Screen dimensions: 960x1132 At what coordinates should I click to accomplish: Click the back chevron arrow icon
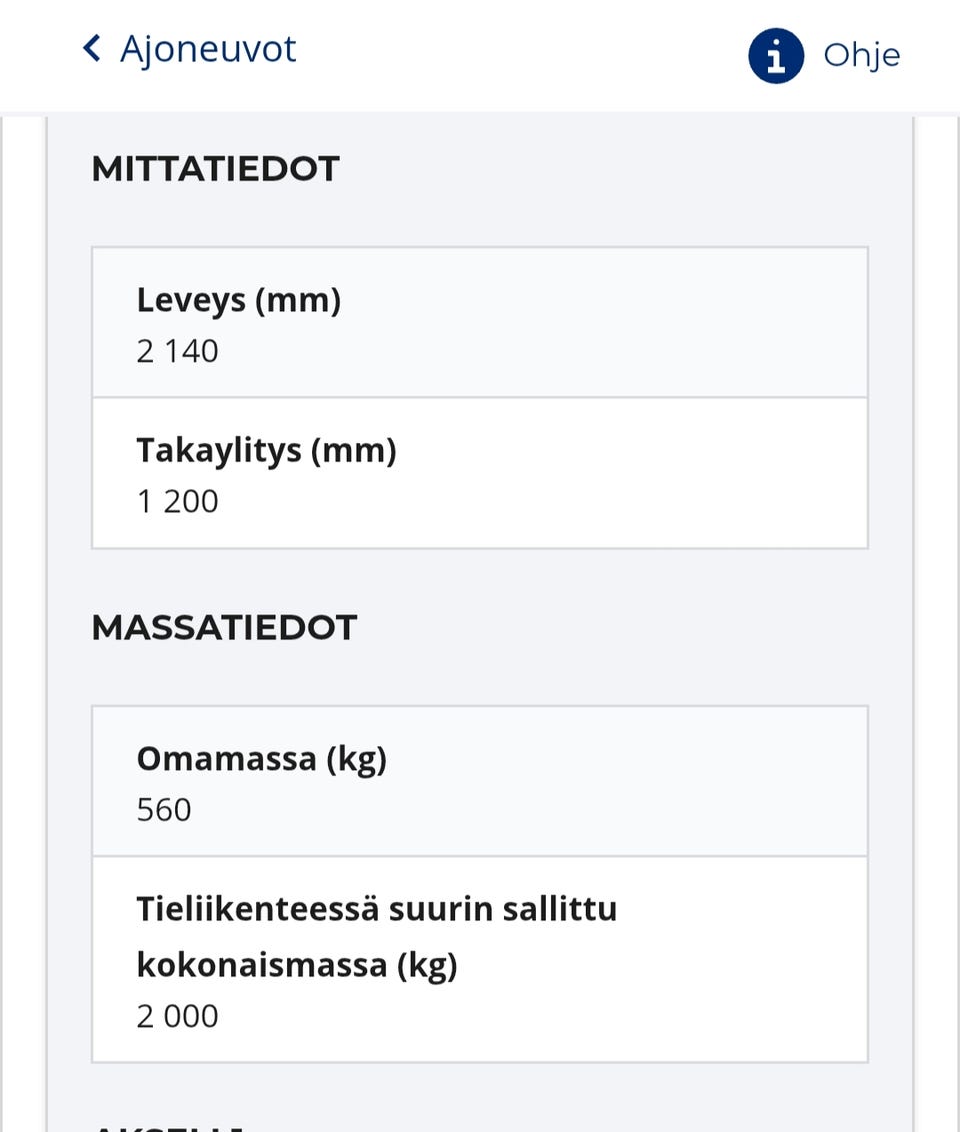pyautogui.click(x=92, y=48)
